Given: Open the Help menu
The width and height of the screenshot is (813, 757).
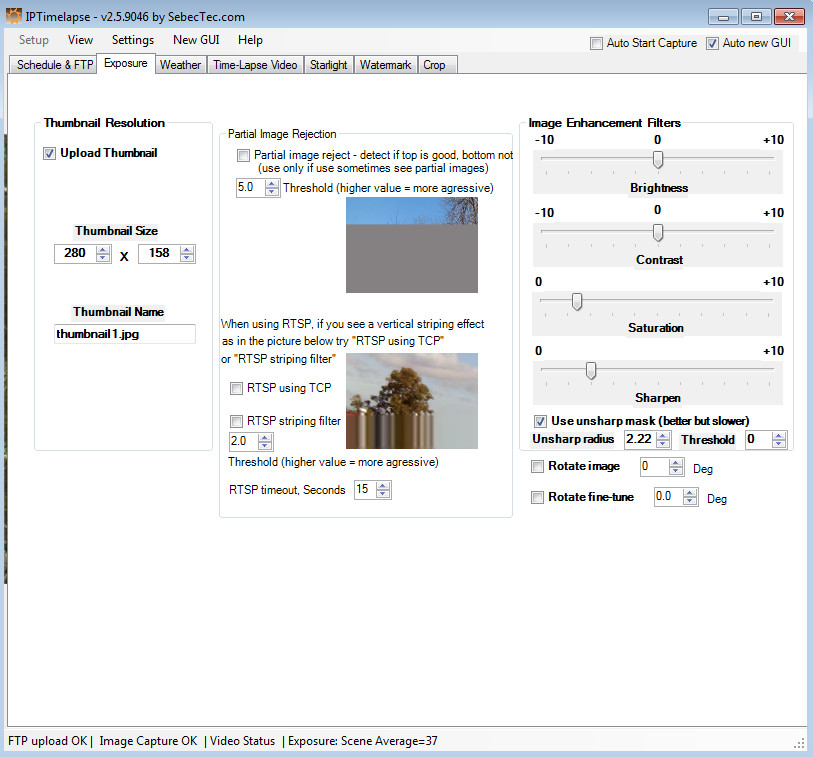Looking at the screenshot, I should click(250, 40).
